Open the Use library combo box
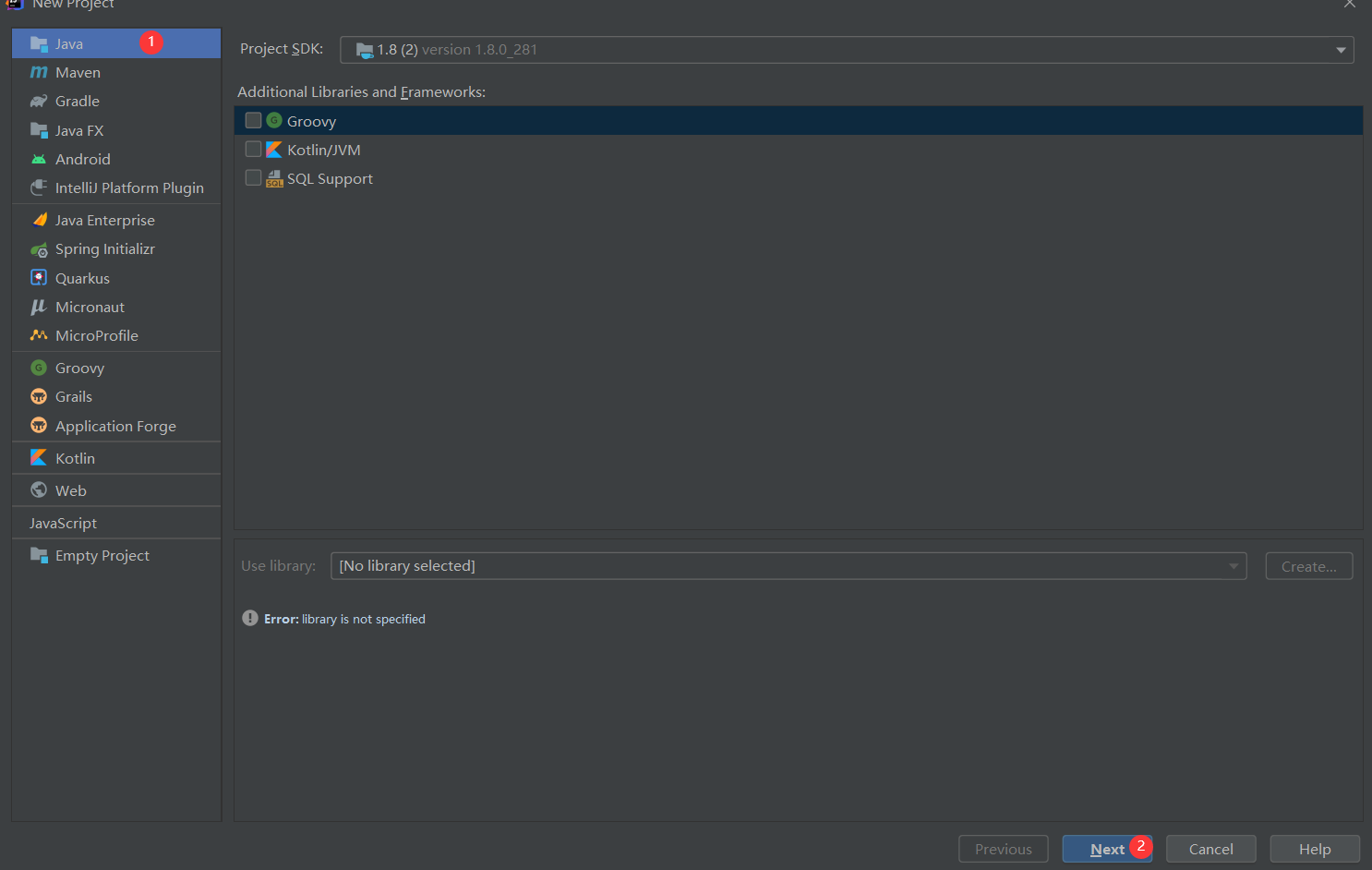 click(x=788, y=566)
